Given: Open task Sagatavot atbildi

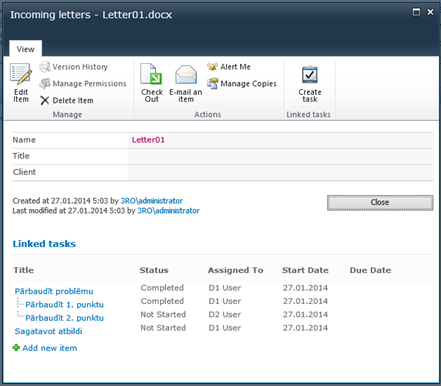Looking at the screenshot, I should coord(48,331).
